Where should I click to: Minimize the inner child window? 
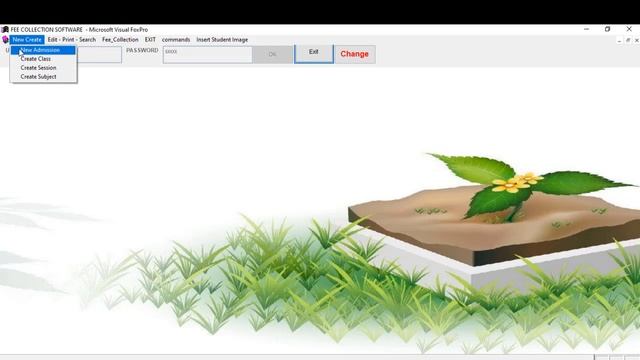tap(619, 40)
